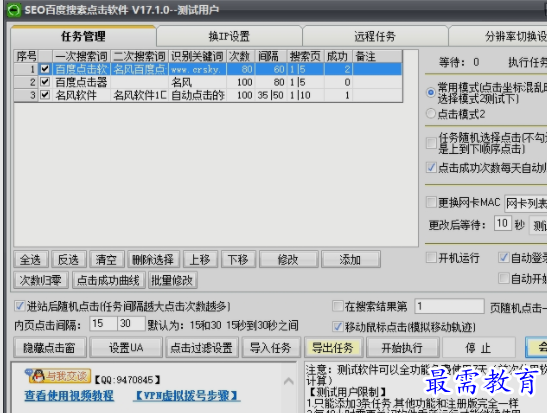Click 一次搜索词 column header
The image size is (547, 413).
[x=82, y=56]
